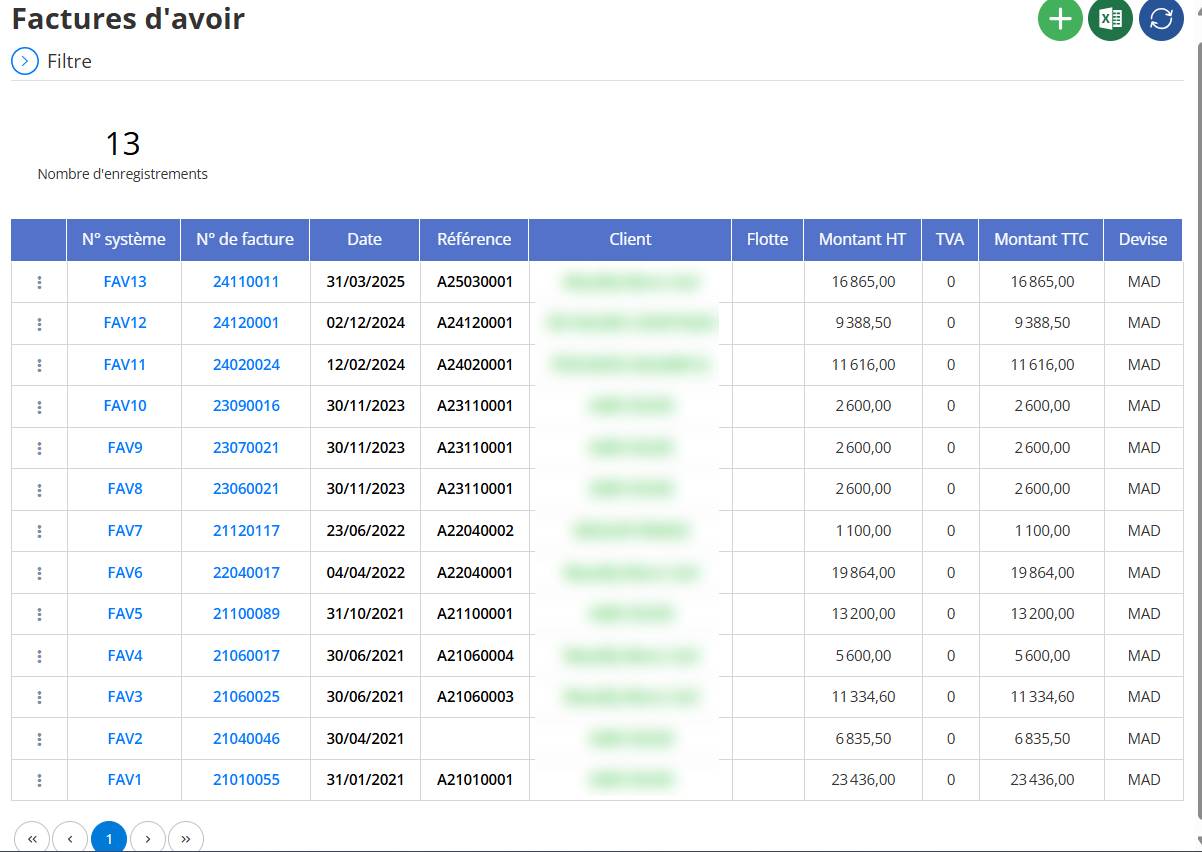Sort by the Client column header
1202x852 pixels.
pos(630,239)
